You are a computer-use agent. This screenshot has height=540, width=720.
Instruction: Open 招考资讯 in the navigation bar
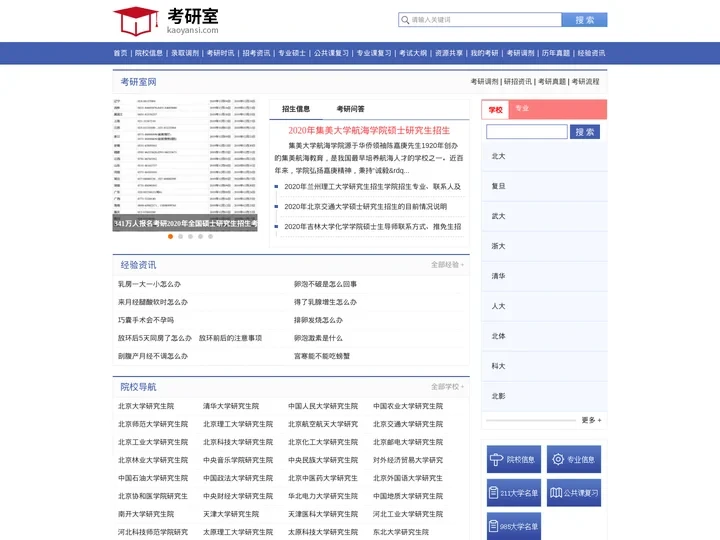pos(256,53)
